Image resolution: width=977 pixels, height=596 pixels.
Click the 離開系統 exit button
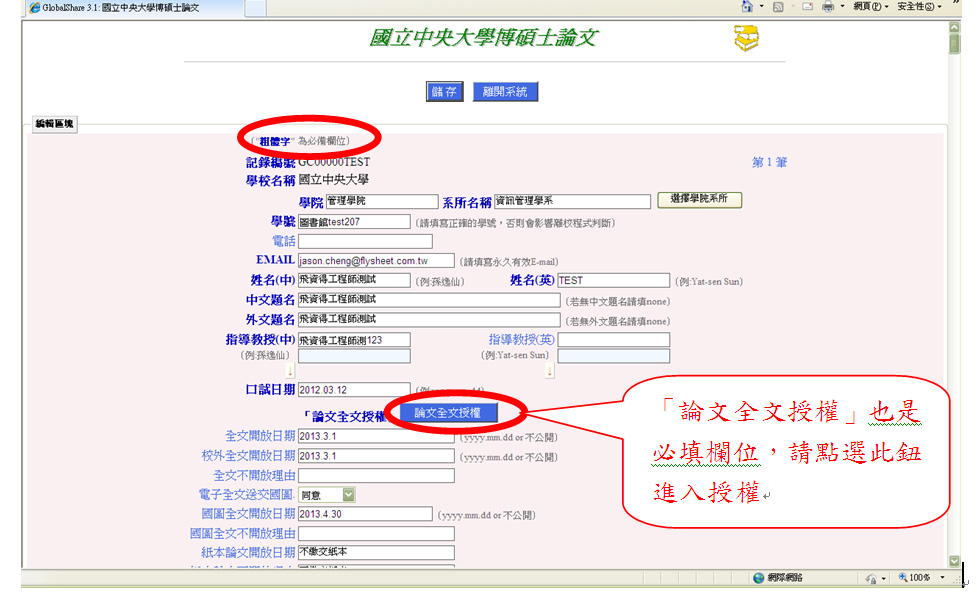click(x=505, y=92)
